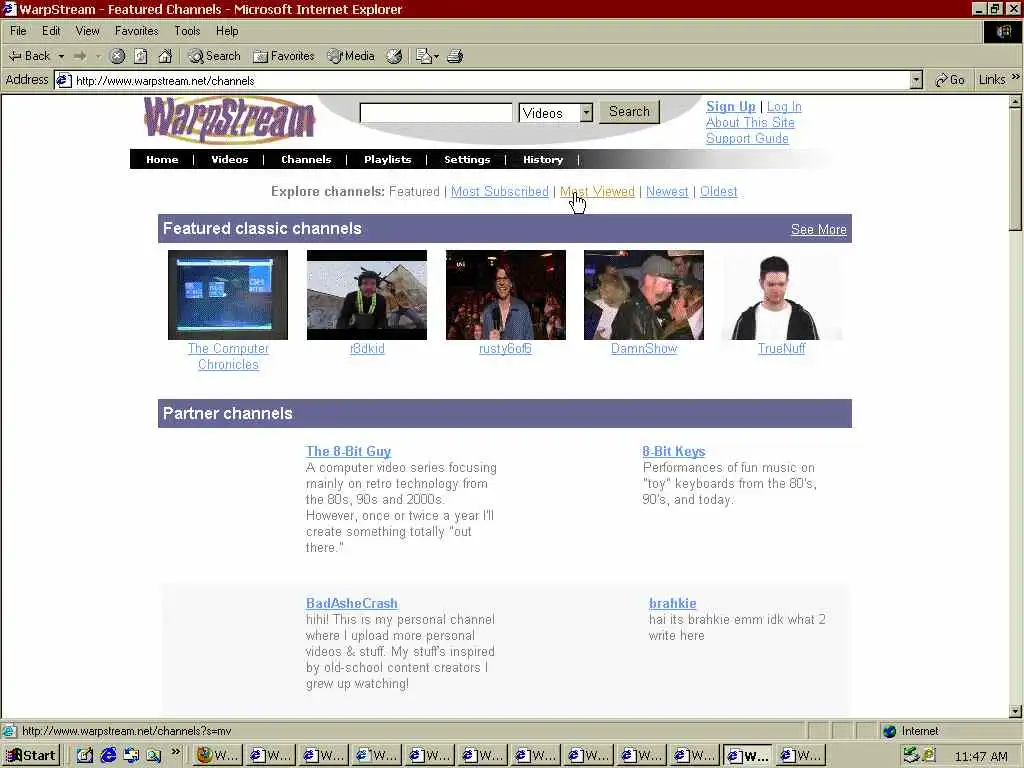Click the WarpStream Search button
Image resolution: width=1024 pixels, height=768 pixels.
tap(630, 112)
